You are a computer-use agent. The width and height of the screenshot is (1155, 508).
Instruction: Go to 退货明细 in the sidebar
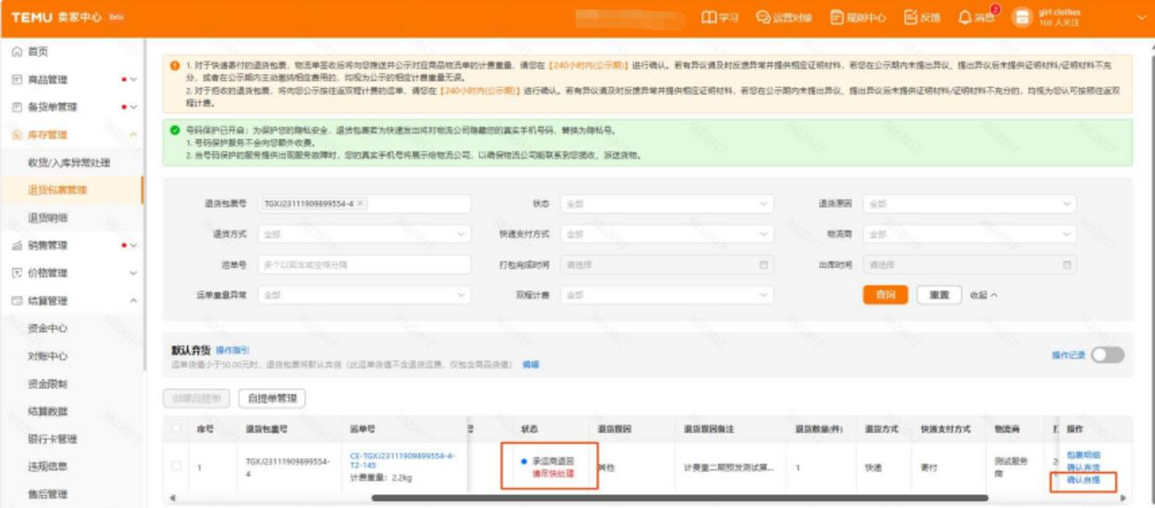click(48, 217)
